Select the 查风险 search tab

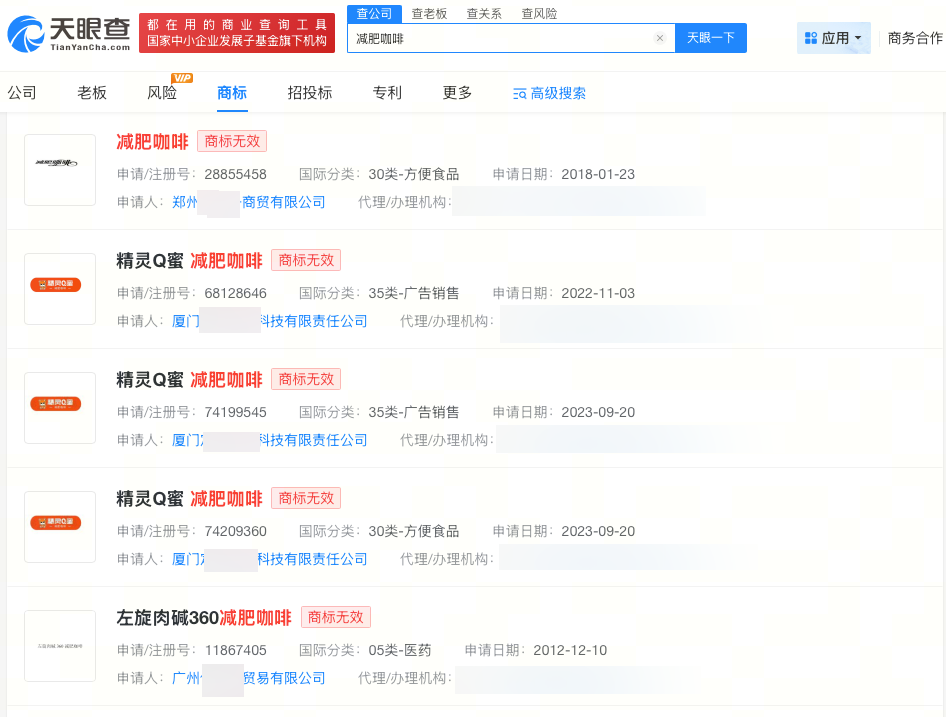coord(539,13)
